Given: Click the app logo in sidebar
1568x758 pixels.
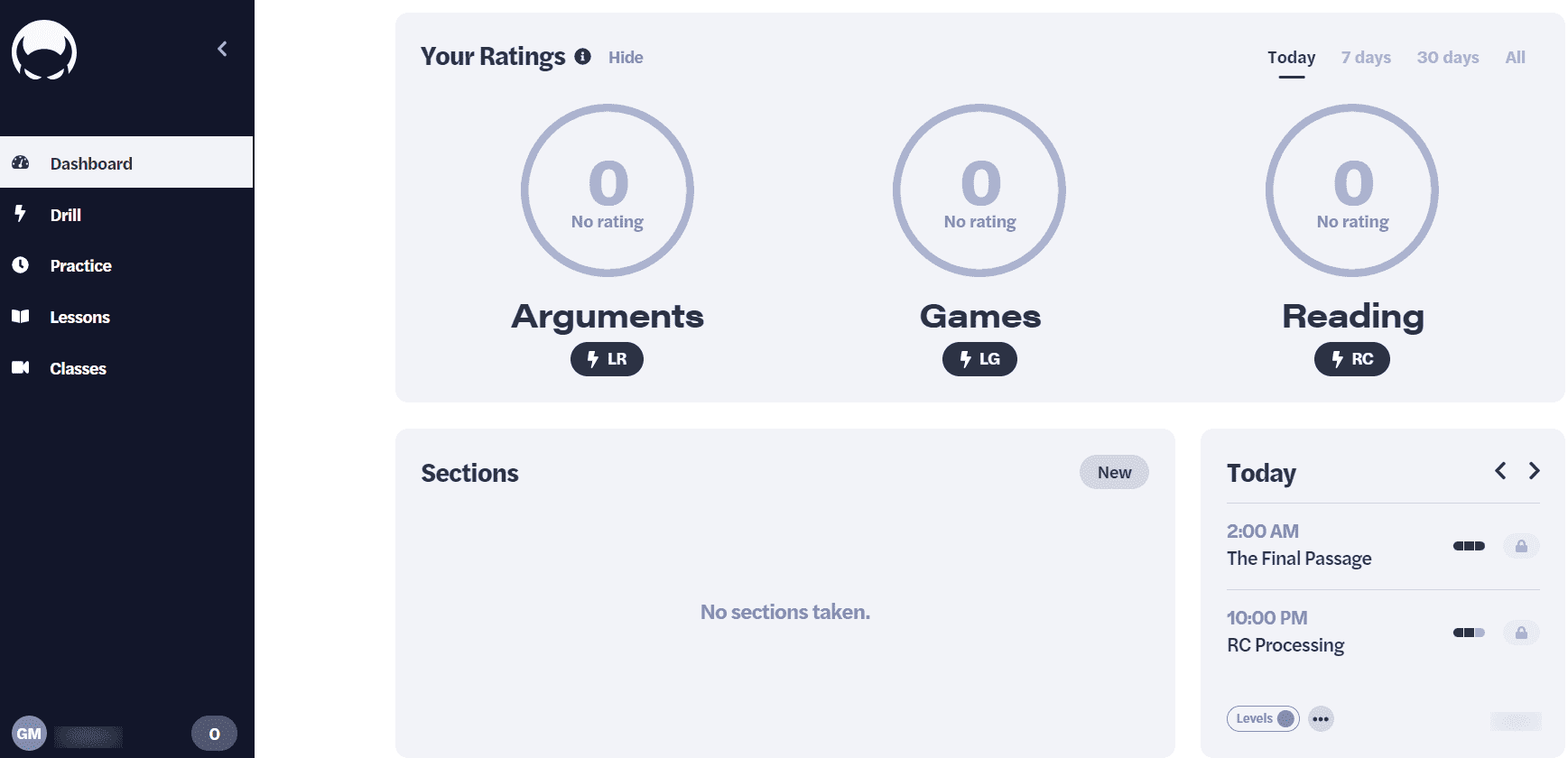Looking at the screenshot, I should point(44,51).
